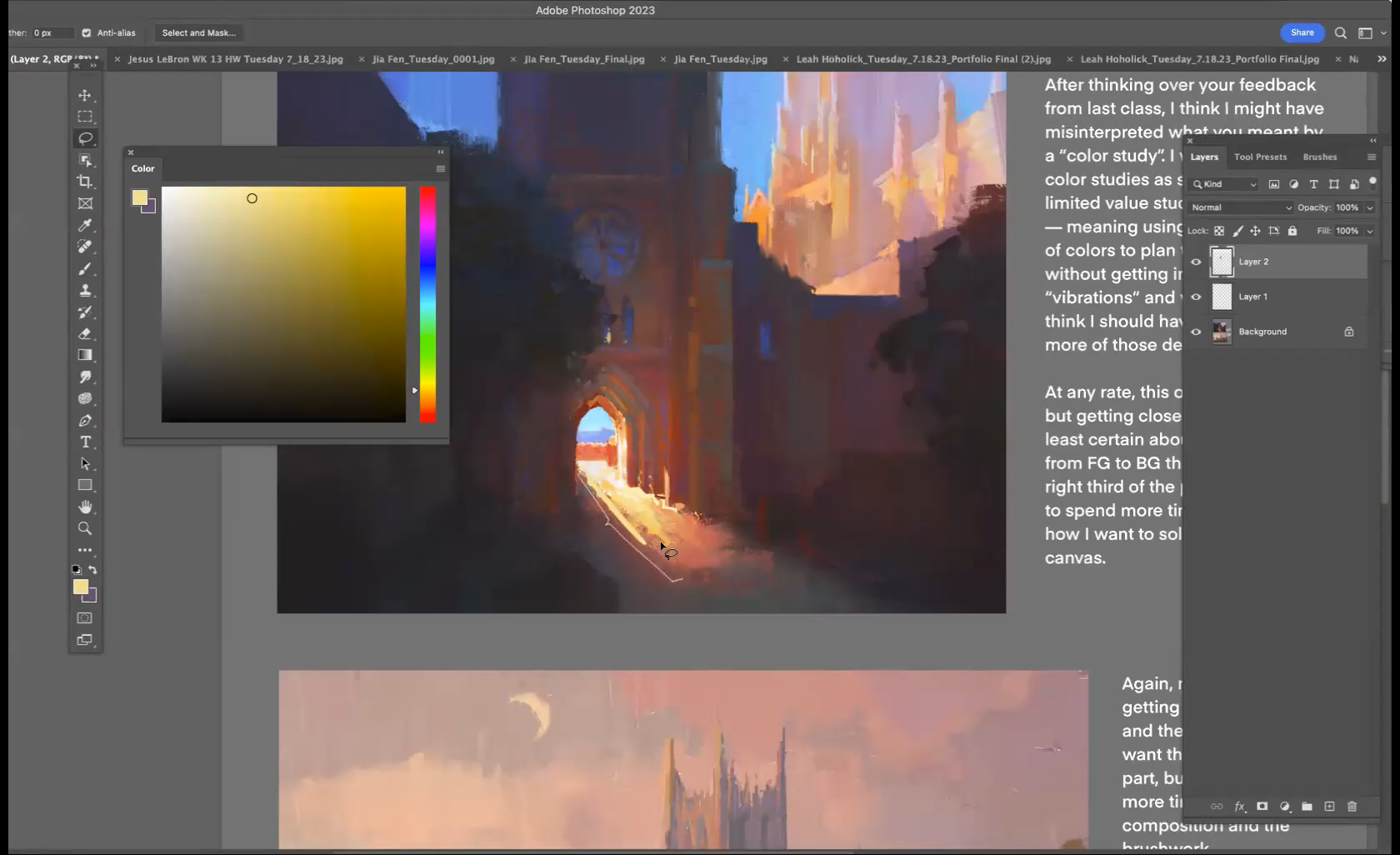This screenshot has width=1400, height=855.
Task: Activate the Crop tool
Action: (85, 182)
